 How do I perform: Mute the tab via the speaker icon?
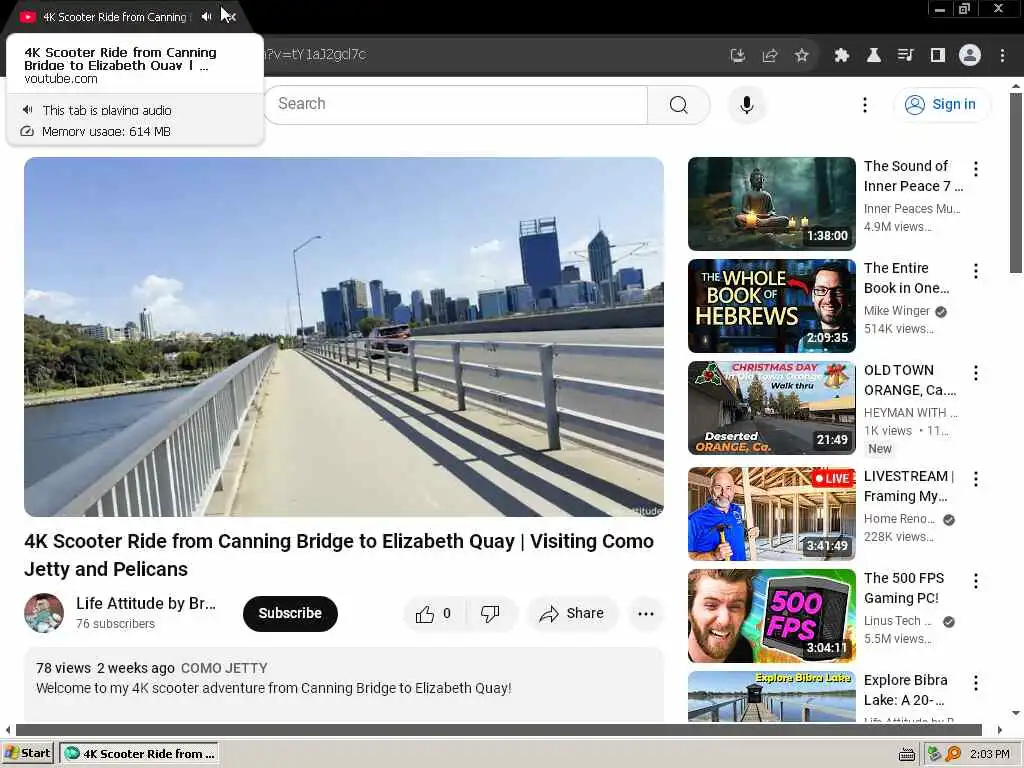coord(206,17)
